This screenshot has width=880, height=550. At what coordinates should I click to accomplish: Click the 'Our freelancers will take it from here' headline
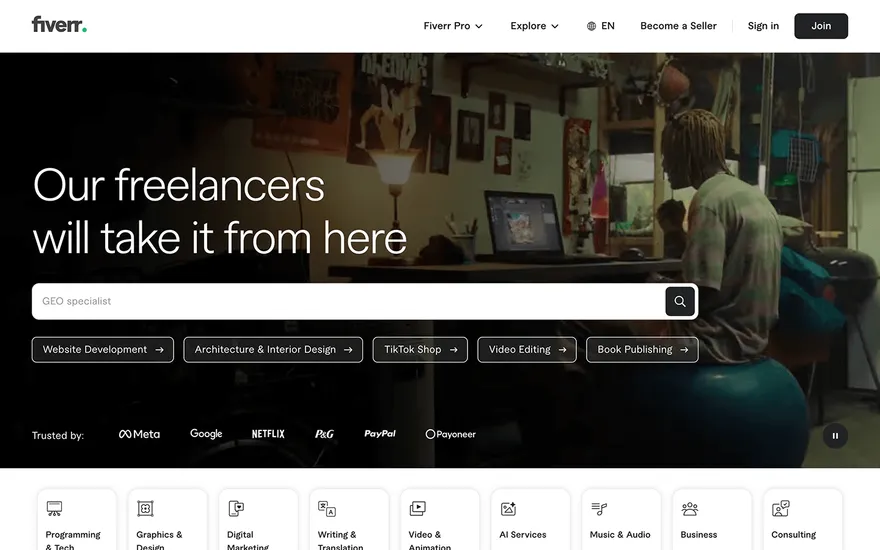[219, 212]
